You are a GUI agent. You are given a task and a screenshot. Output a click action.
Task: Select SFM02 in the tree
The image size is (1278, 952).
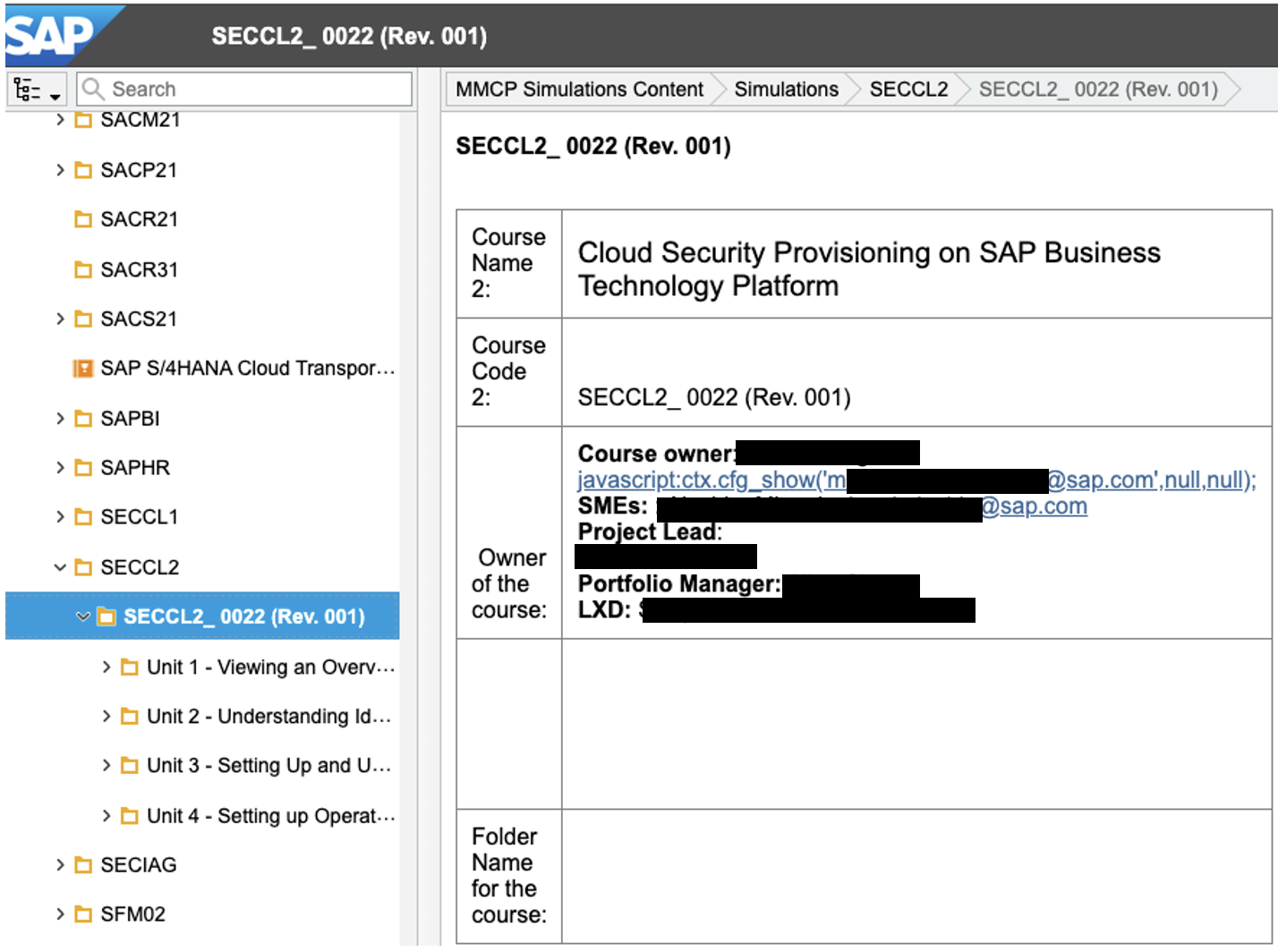pyautogui.click(x=132, y=914)
